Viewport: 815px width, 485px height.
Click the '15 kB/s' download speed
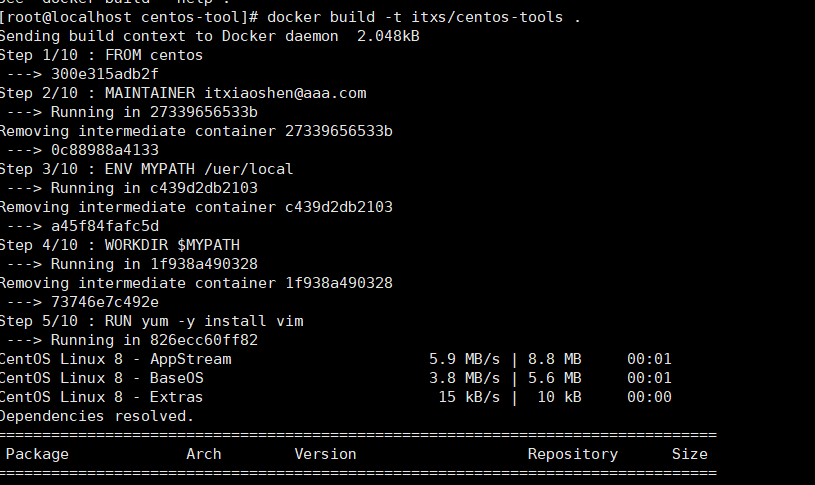[469, 397]
